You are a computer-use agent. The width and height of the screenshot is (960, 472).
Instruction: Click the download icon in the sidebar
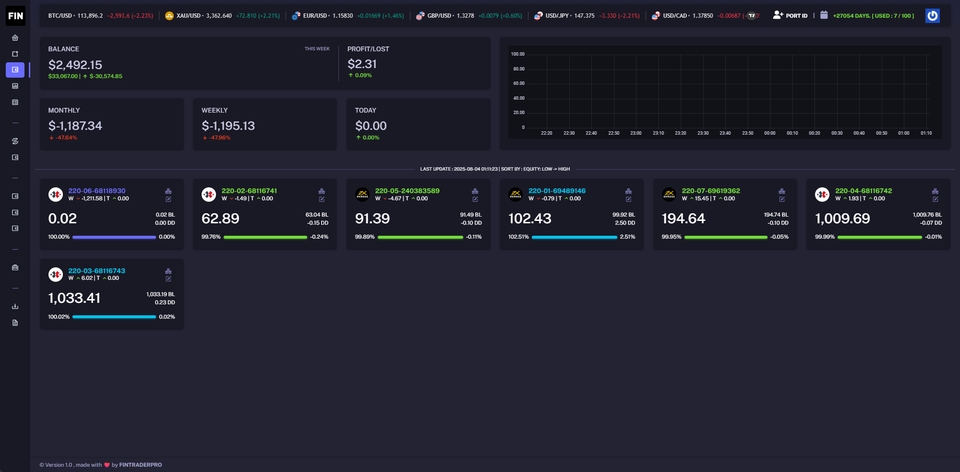pos(15,307)
